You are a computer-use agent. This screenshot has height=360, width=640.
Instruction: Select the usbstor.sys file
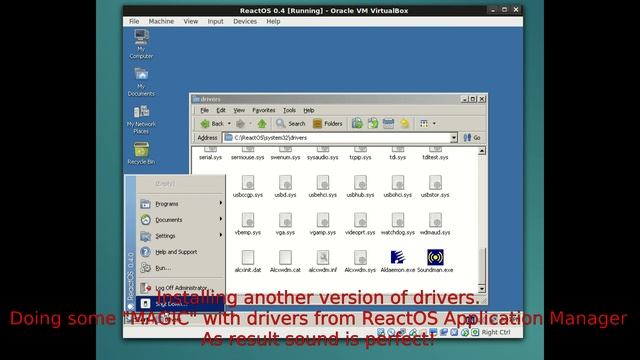(x=435, y=186)
